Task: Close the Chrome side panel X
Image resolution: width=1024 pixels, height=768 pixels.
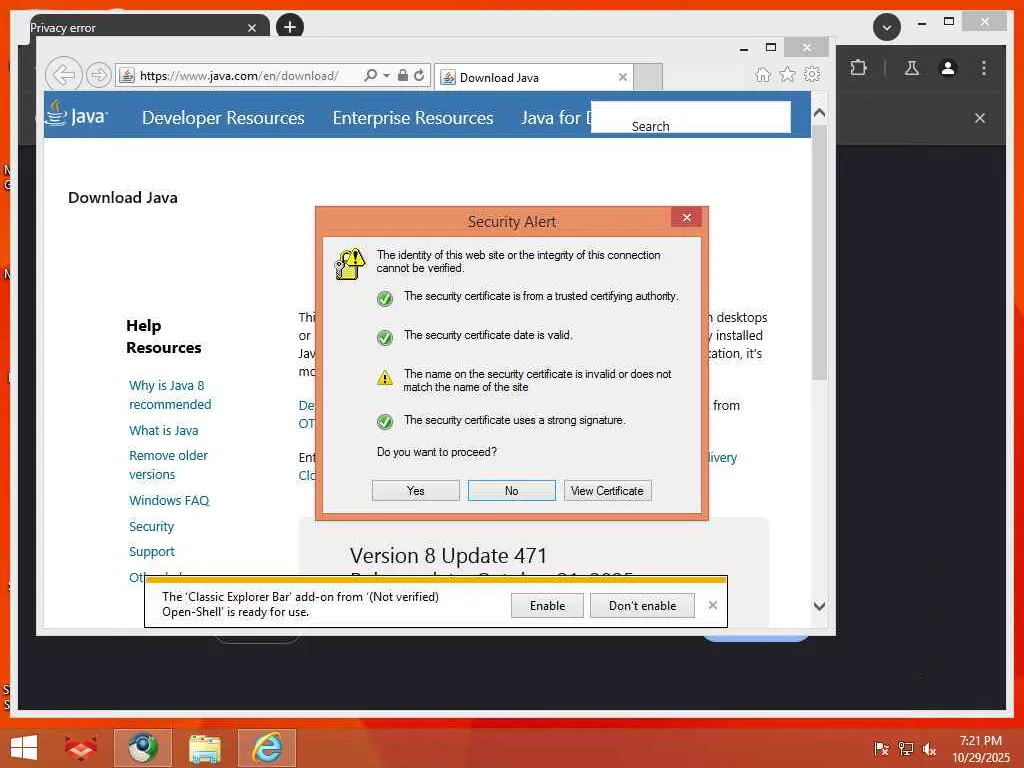Action: click(x=980, y=118)
